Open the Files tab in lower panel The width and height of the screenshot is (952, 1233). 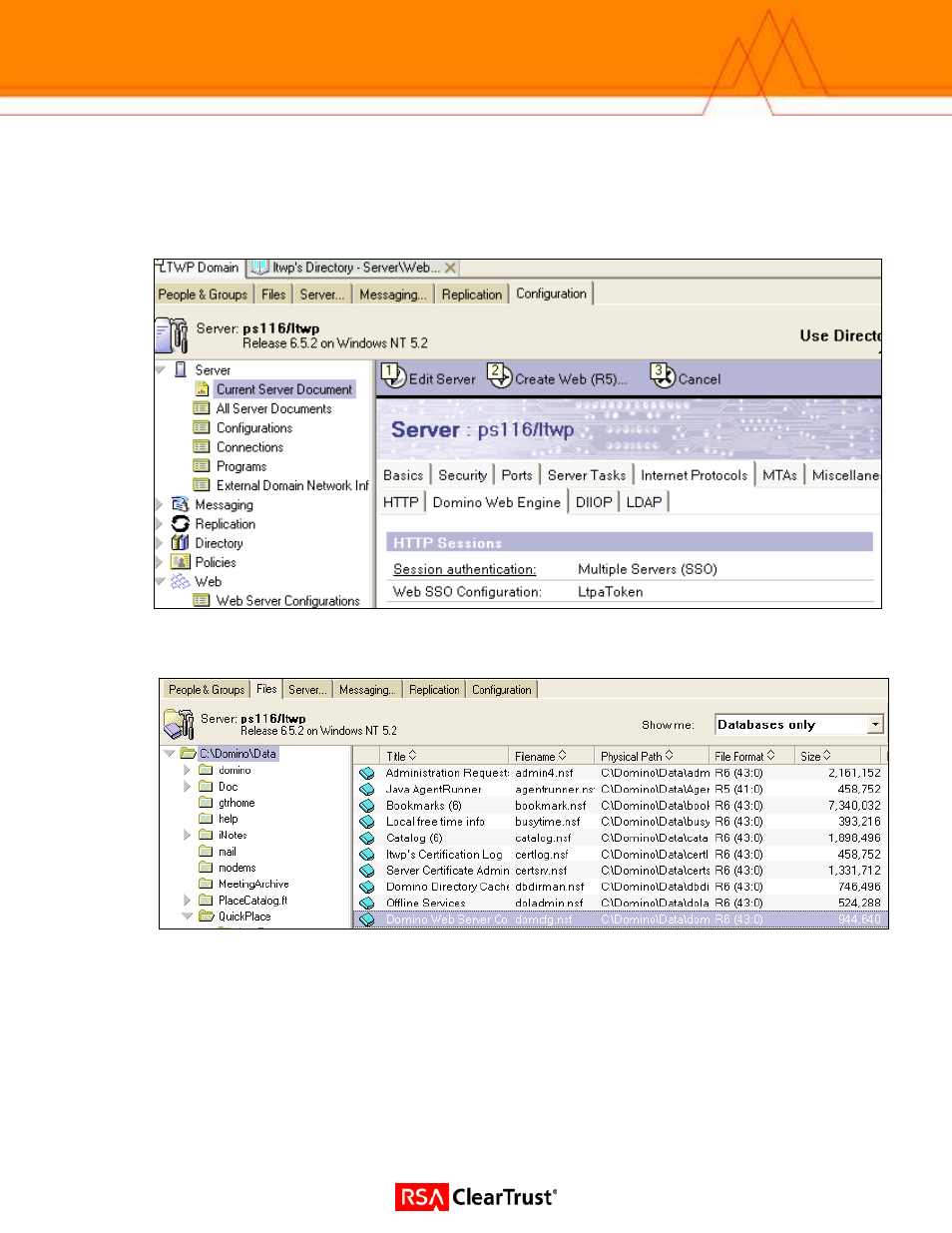[266, 689]
